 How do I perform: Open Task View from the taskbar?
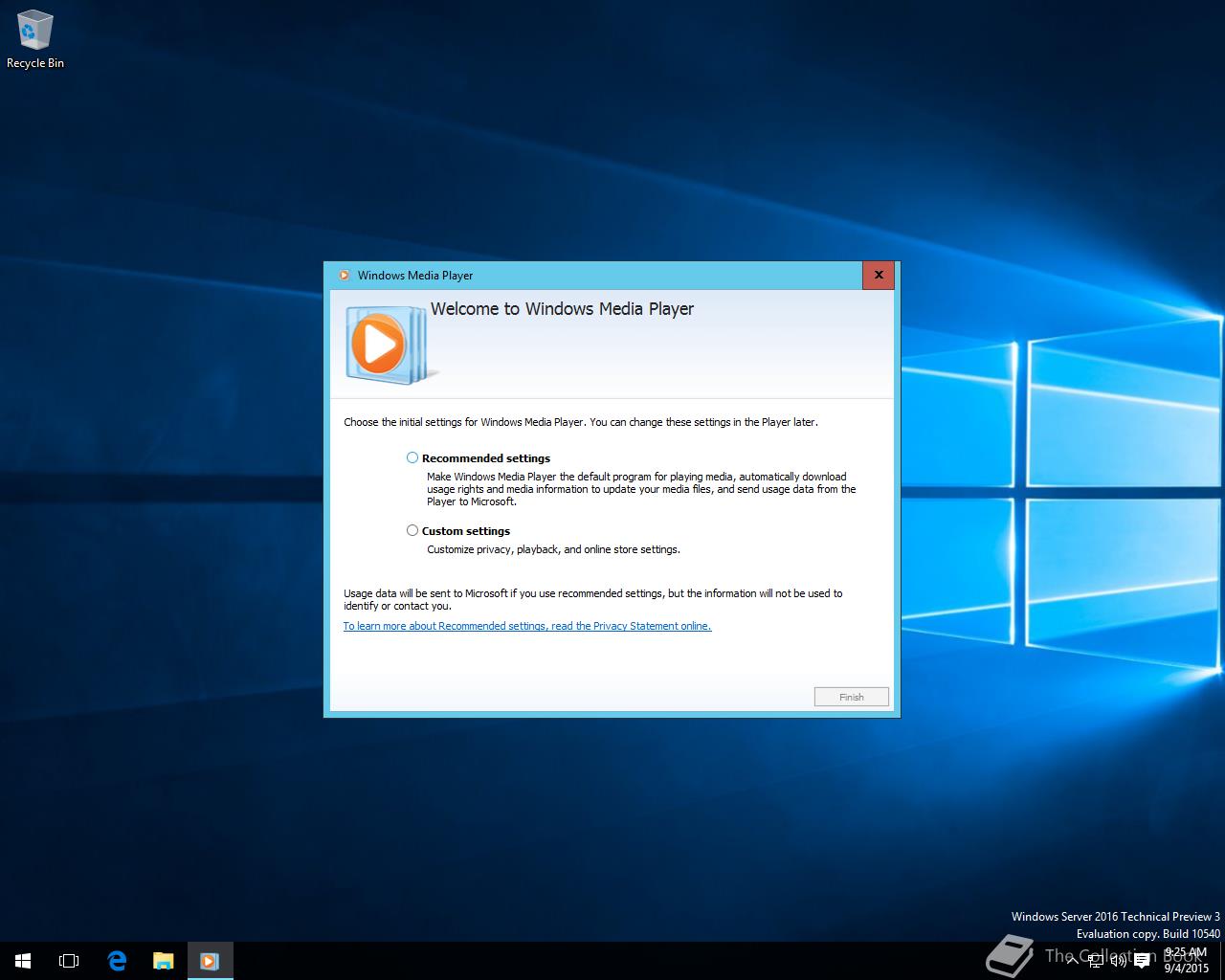69,961
